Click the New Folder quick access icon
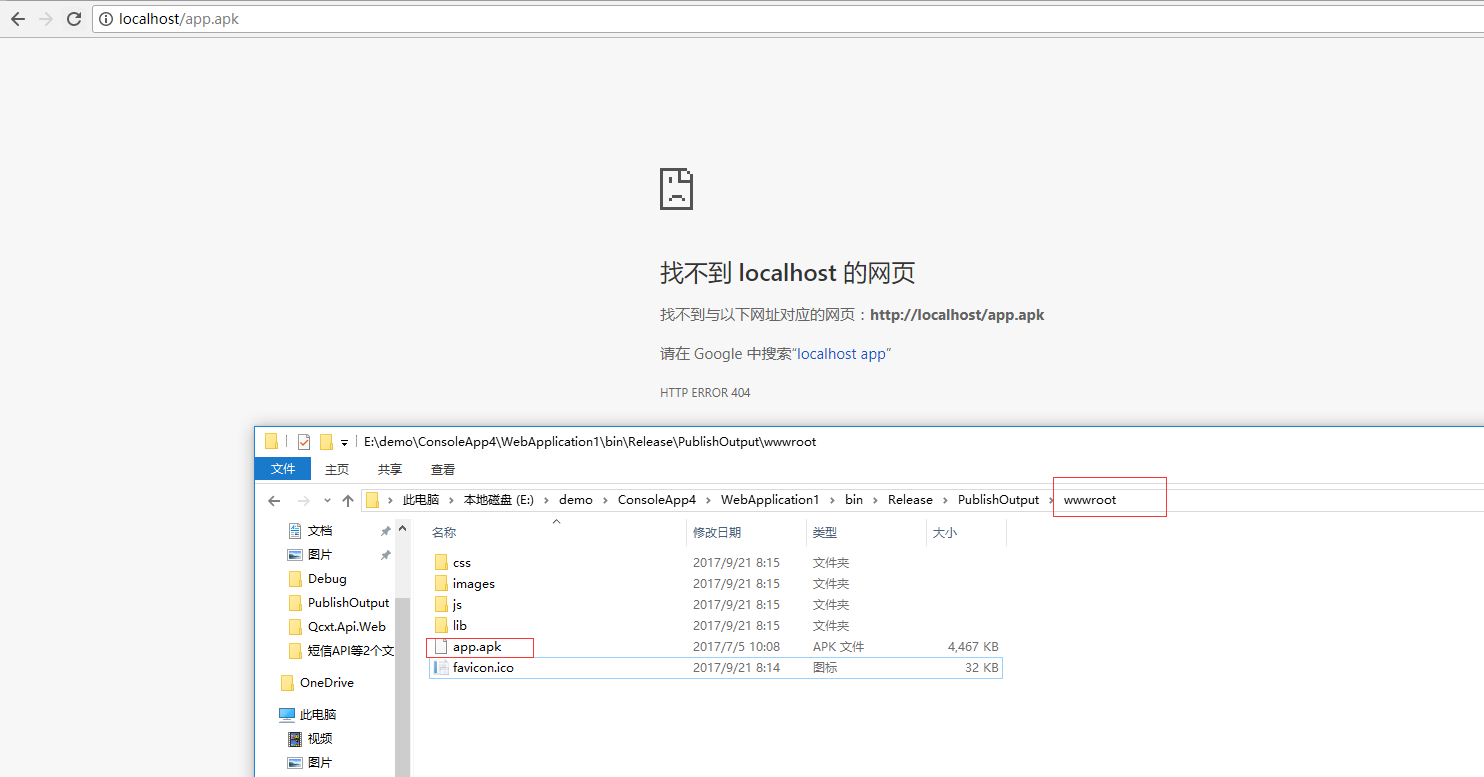The image size is (1484, 777). 326,441
